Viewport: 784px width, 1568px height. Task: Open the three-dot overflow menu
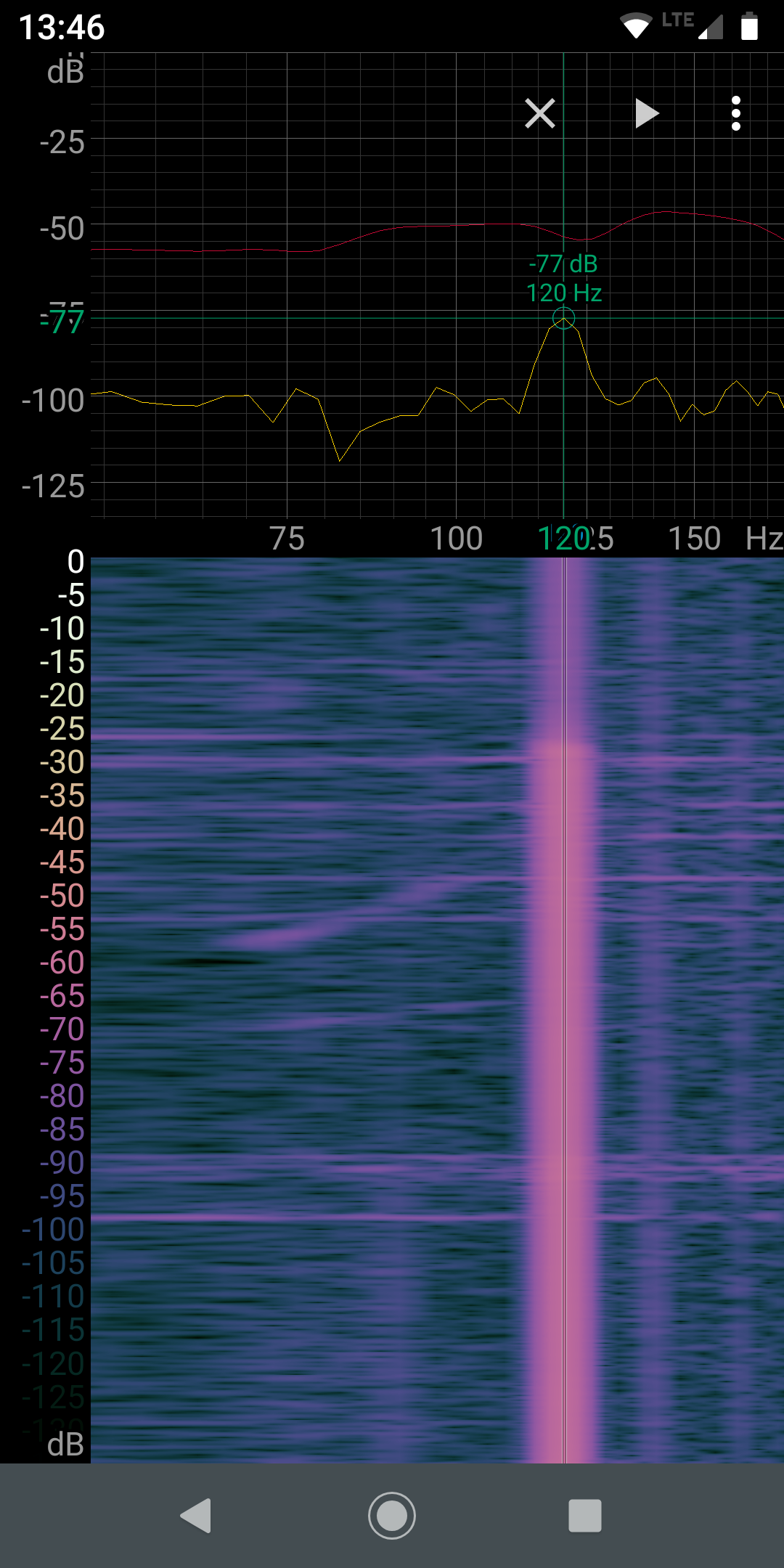(735, 113)
